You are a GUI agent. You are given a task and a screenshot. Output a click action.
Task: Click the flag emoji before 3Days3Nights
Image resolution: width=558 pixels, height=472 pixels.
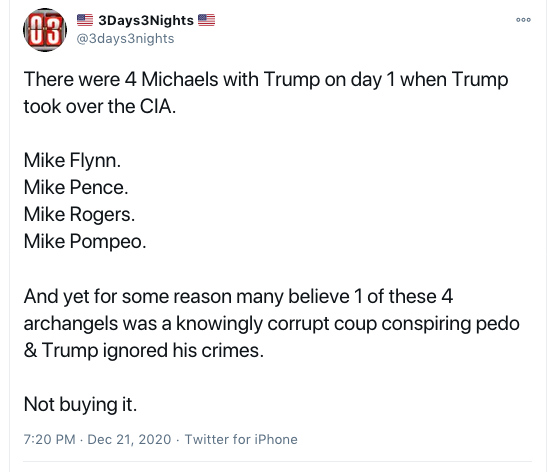click(85, 20)
